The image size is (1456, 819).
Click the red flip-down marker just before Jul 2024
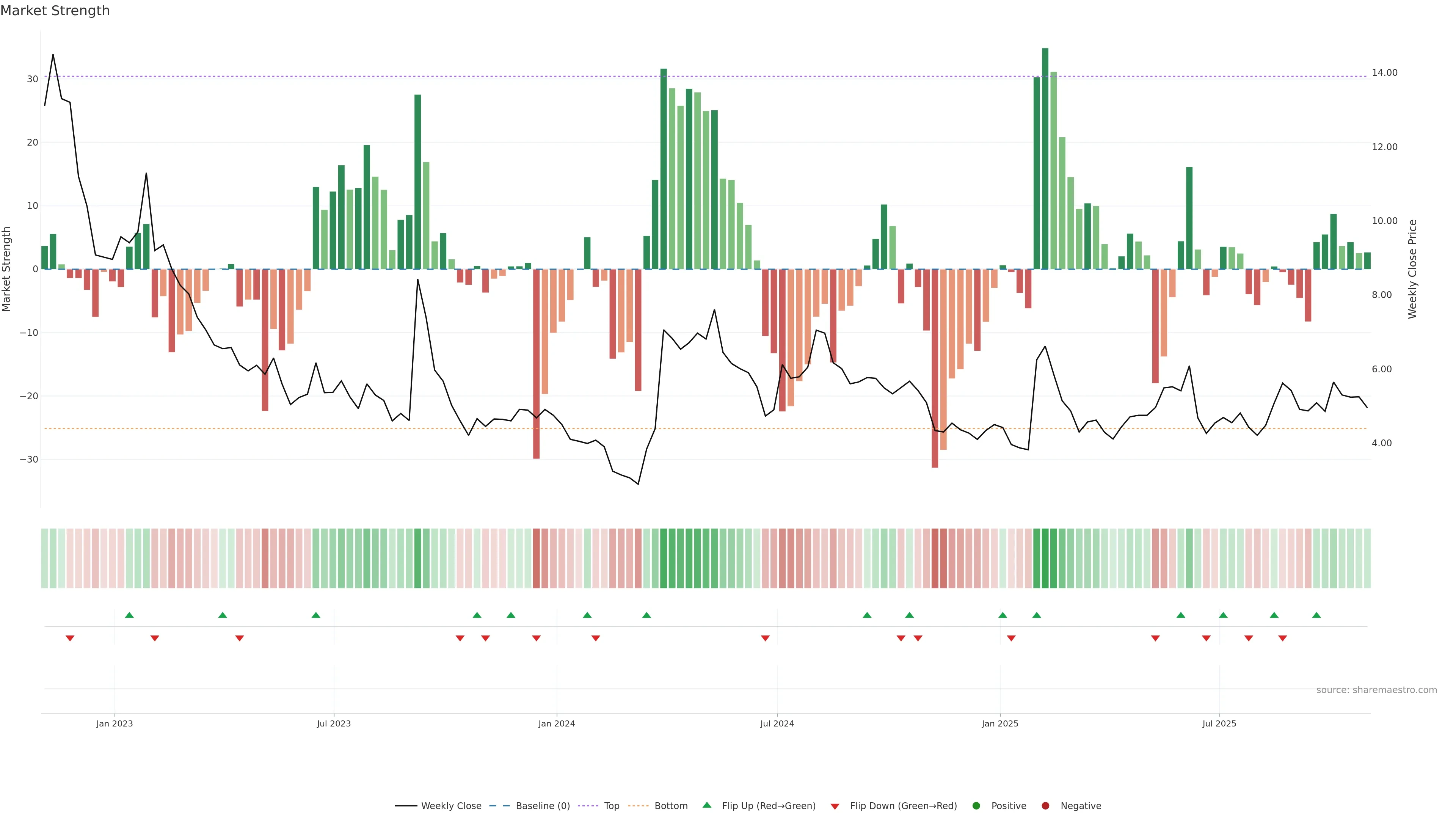click(x=765, y=638)
